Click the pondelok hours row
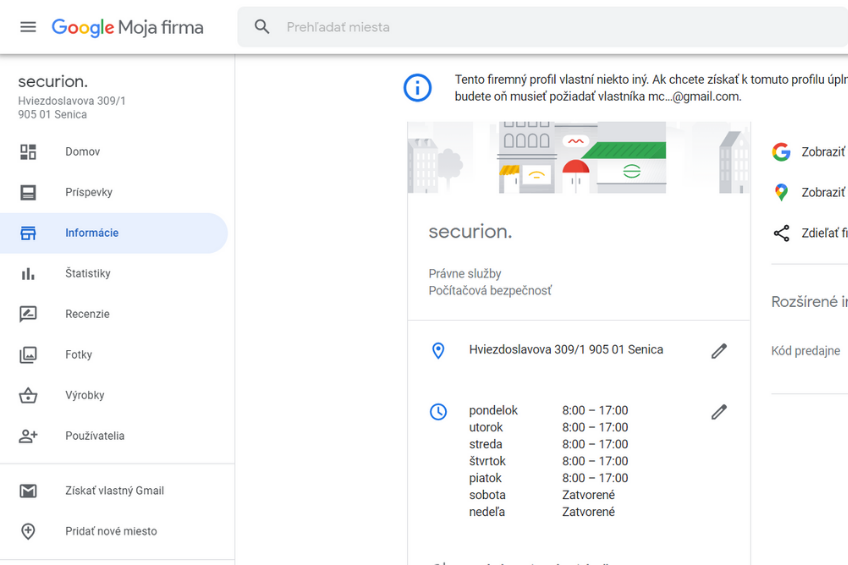Image resolution: width=848 pixels, height=565 pixels. point(548,410)
